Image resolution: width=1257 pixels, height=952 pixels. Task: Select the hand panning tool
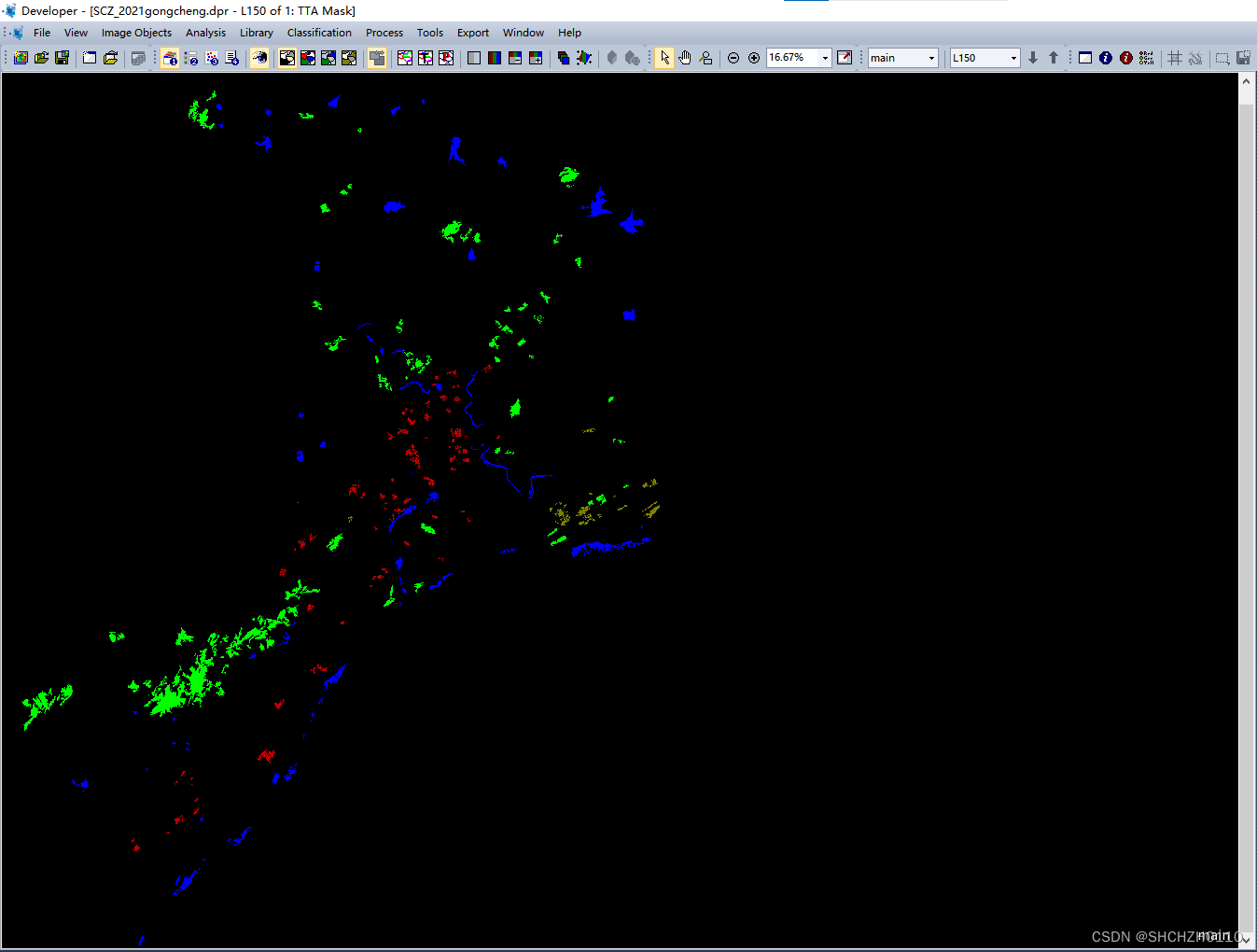click(x=685, y=58)
